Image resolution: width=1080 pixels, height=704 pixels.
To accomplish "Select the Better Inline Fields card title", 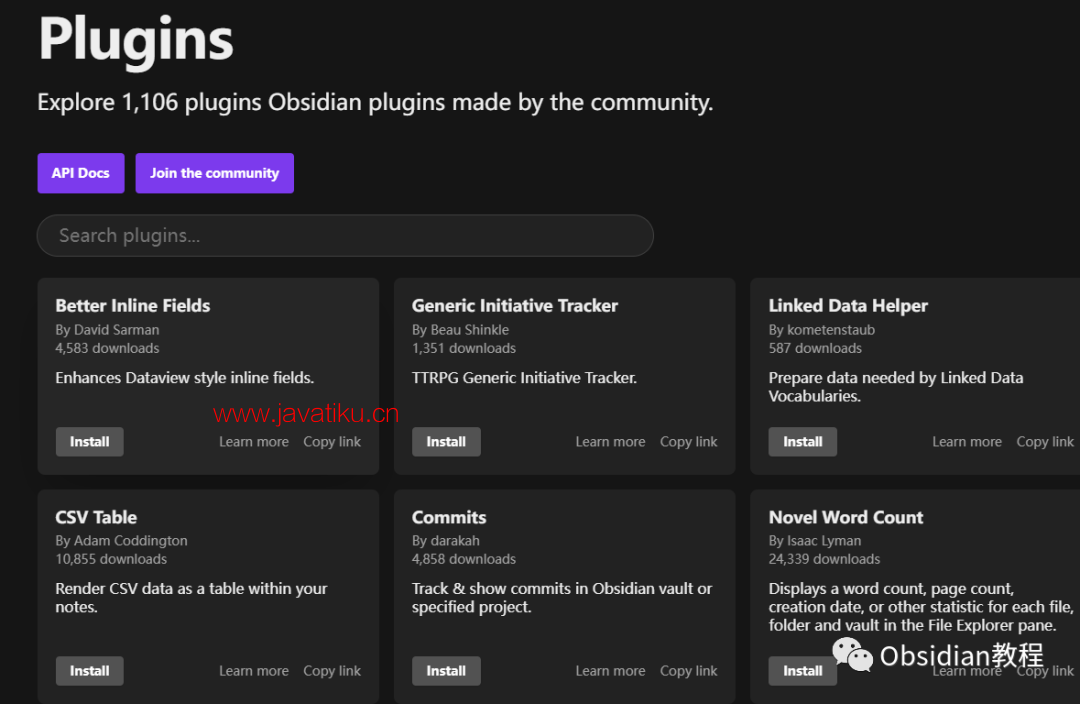I will pos(133,306).
